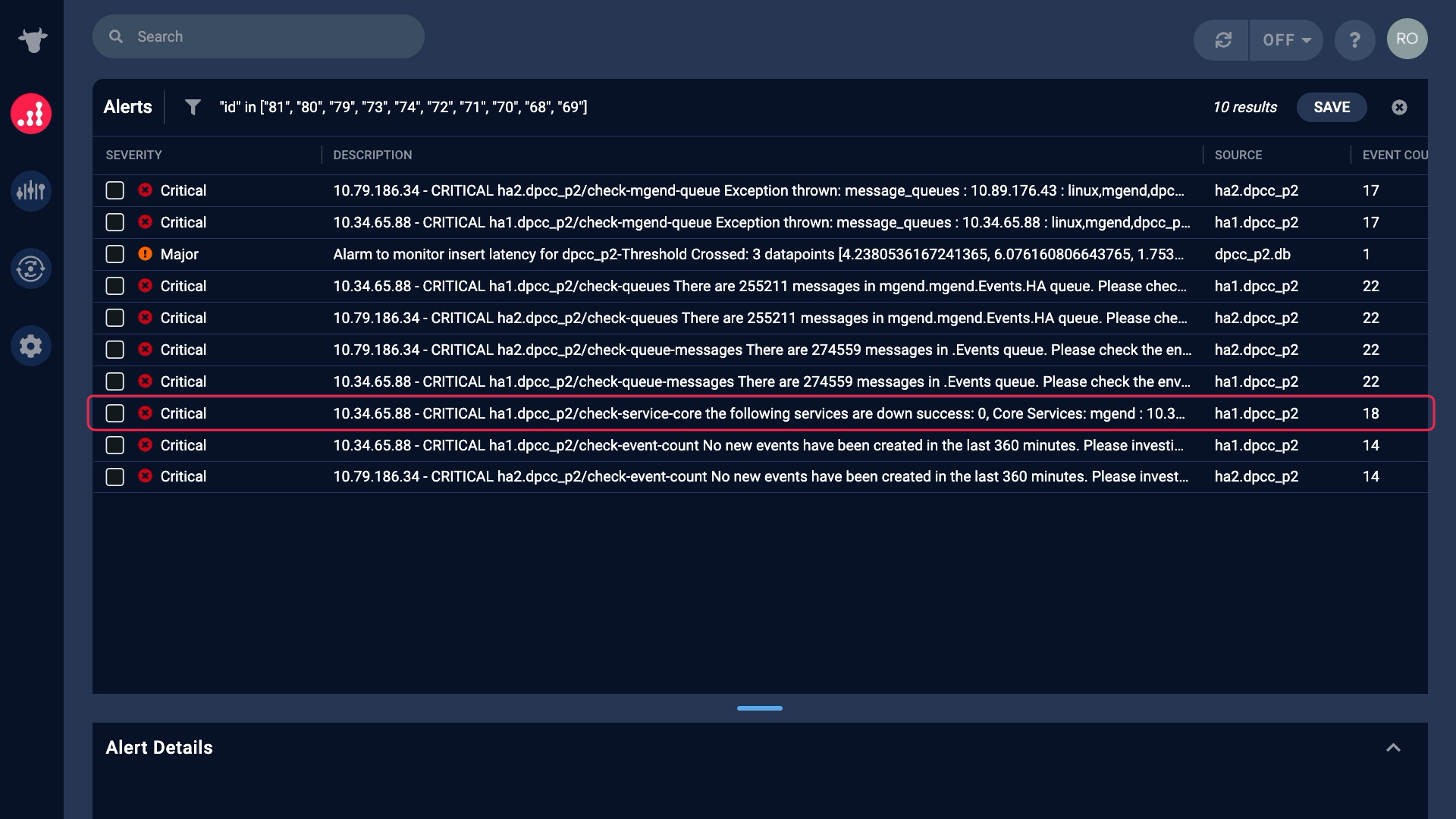Click the Major severity orange icon
1456x819 pixels.
(145, 253)
